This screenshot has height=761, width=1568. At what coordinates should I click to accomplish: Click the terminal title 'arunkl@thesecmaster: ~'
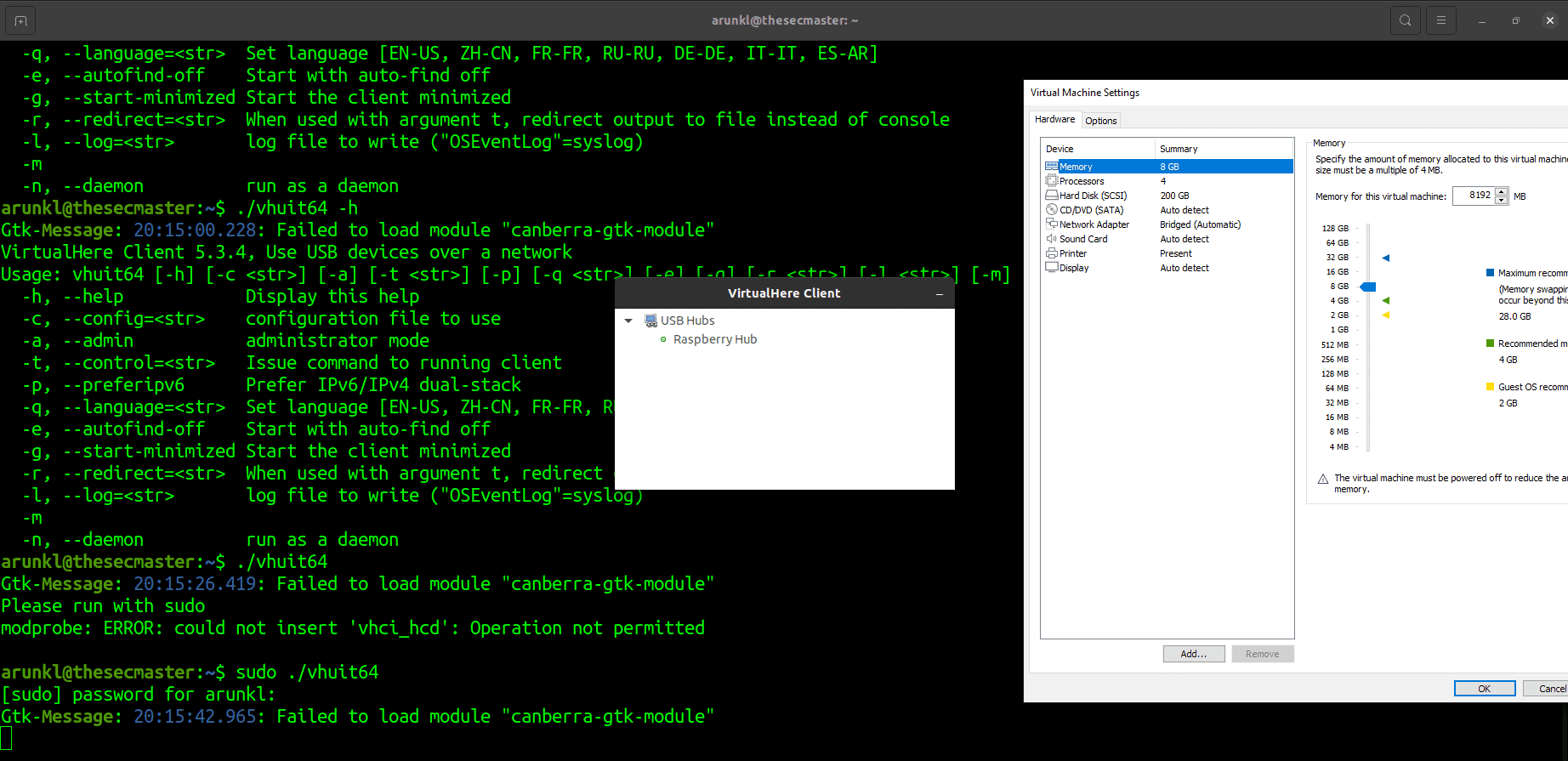(785, 20)
